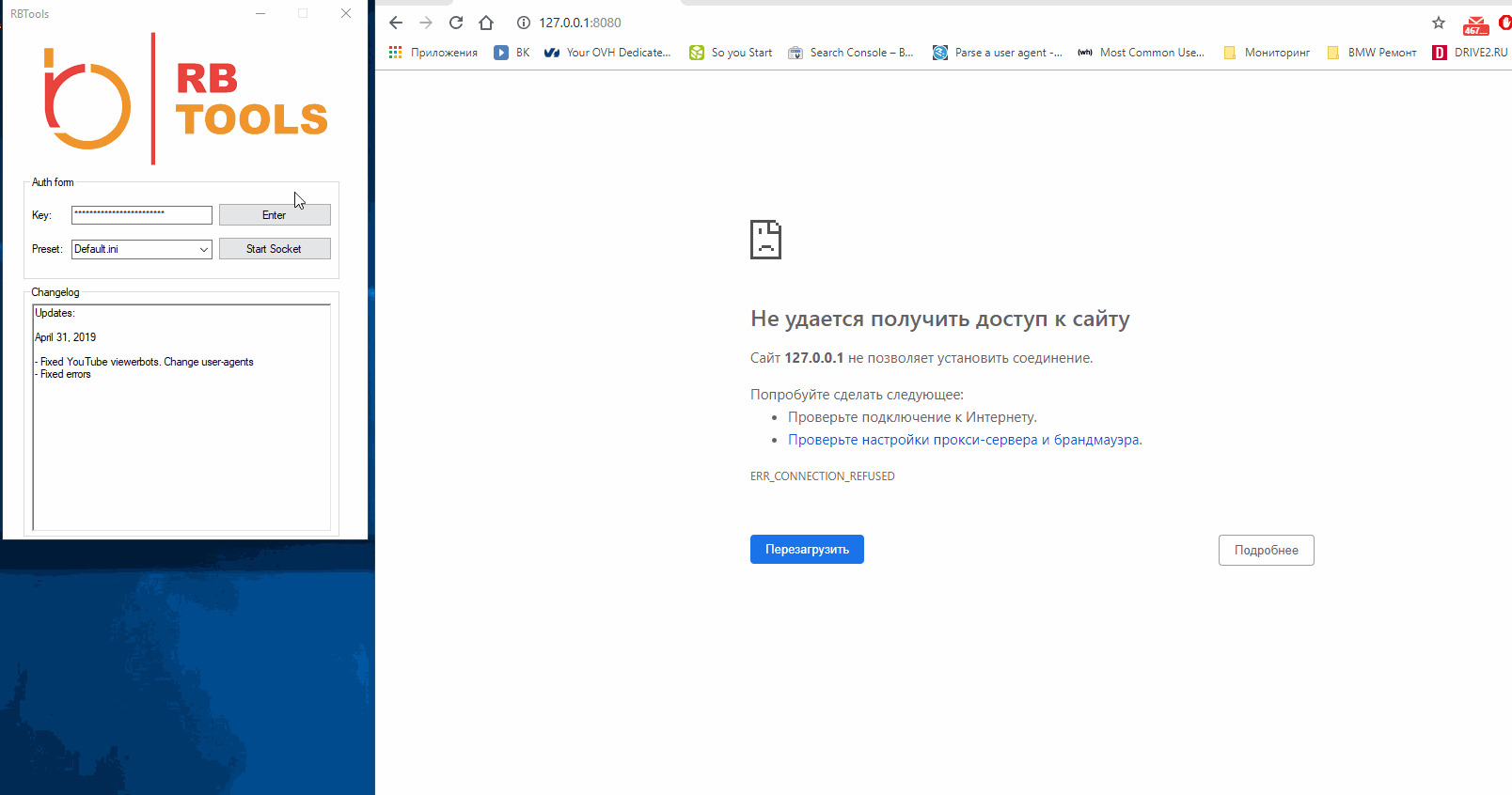Go to the browser home page icon

tap(486, 23)
